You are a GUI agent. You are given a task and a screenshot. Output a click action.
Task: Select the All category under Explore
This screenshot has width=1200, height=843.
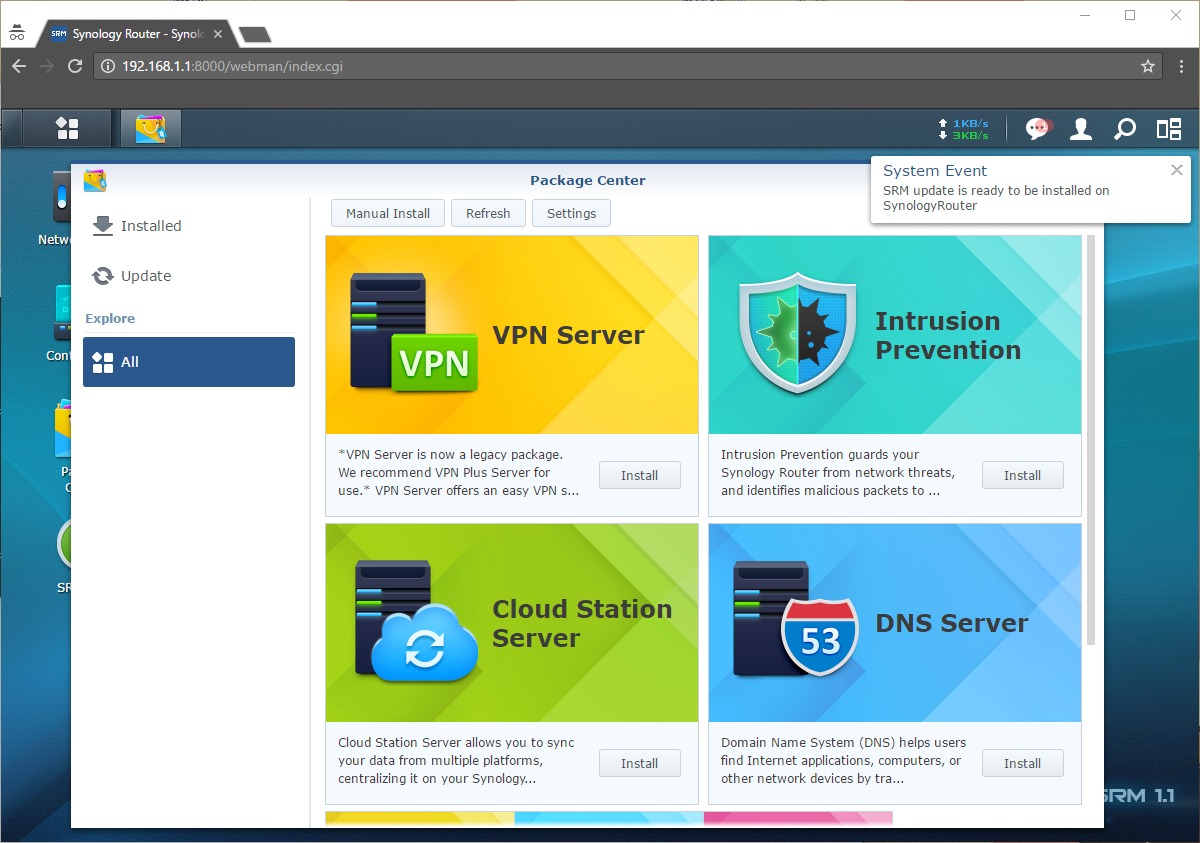189,362
